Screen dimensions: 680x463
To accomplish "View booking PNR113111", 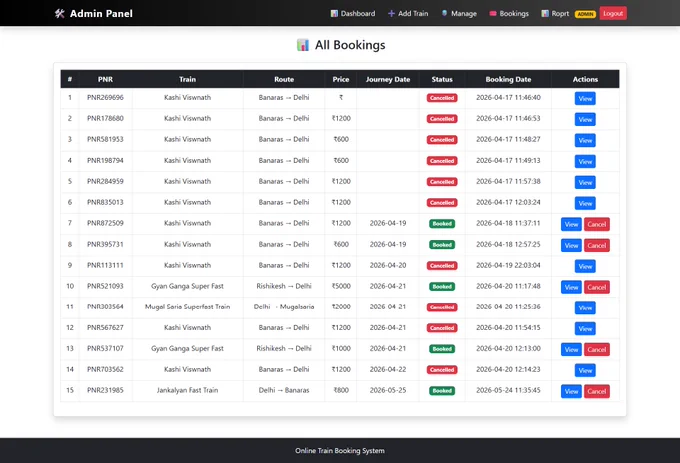I will pyautogui.click(x=585, y=266).
